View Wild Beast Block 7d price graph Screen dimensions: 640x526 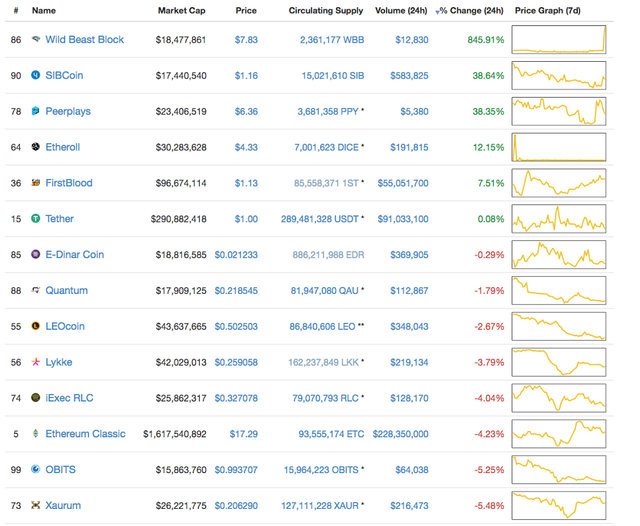(x=559, y=40)
